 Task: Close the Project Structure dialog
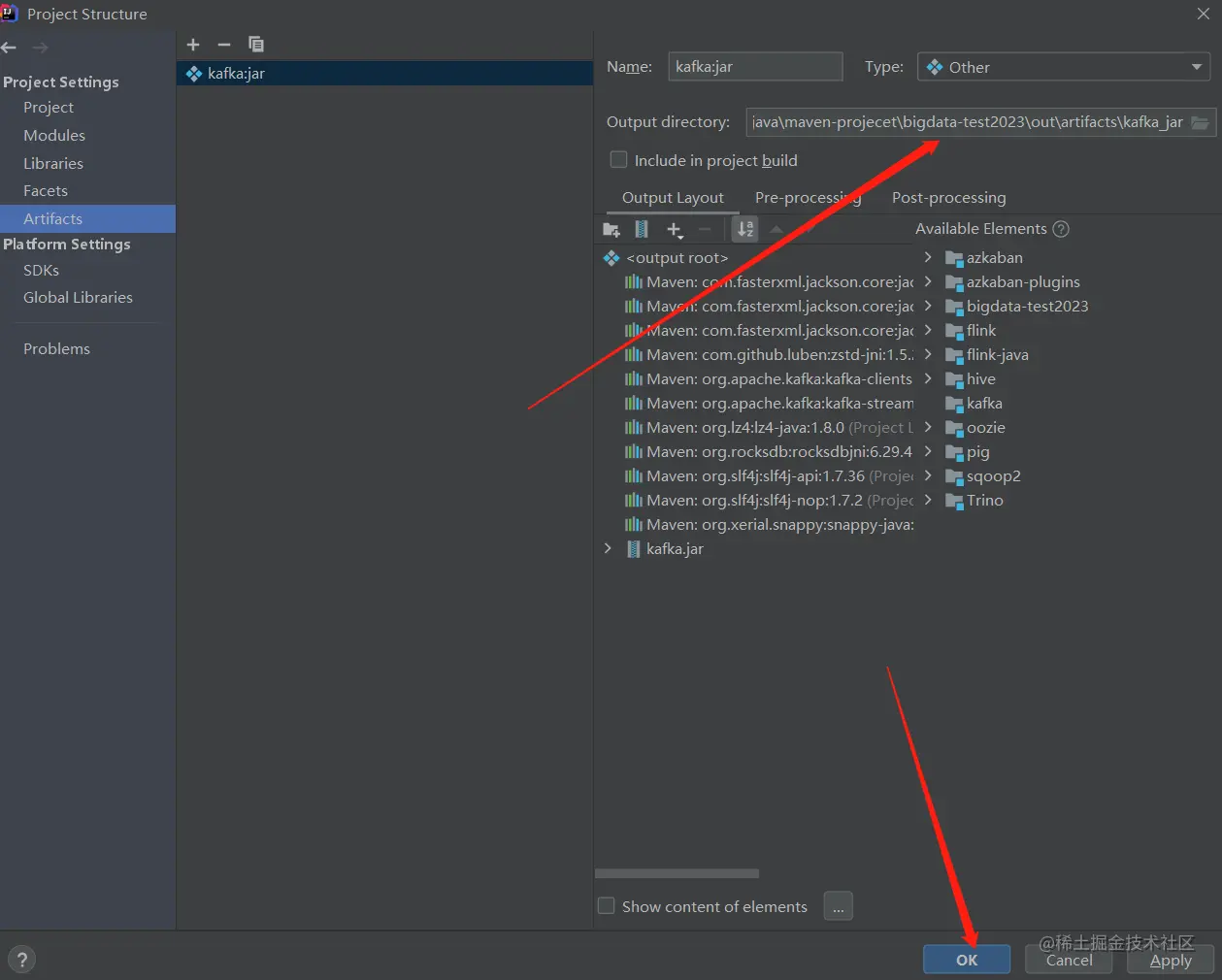pyautogui.click(x=1204, y=14)
